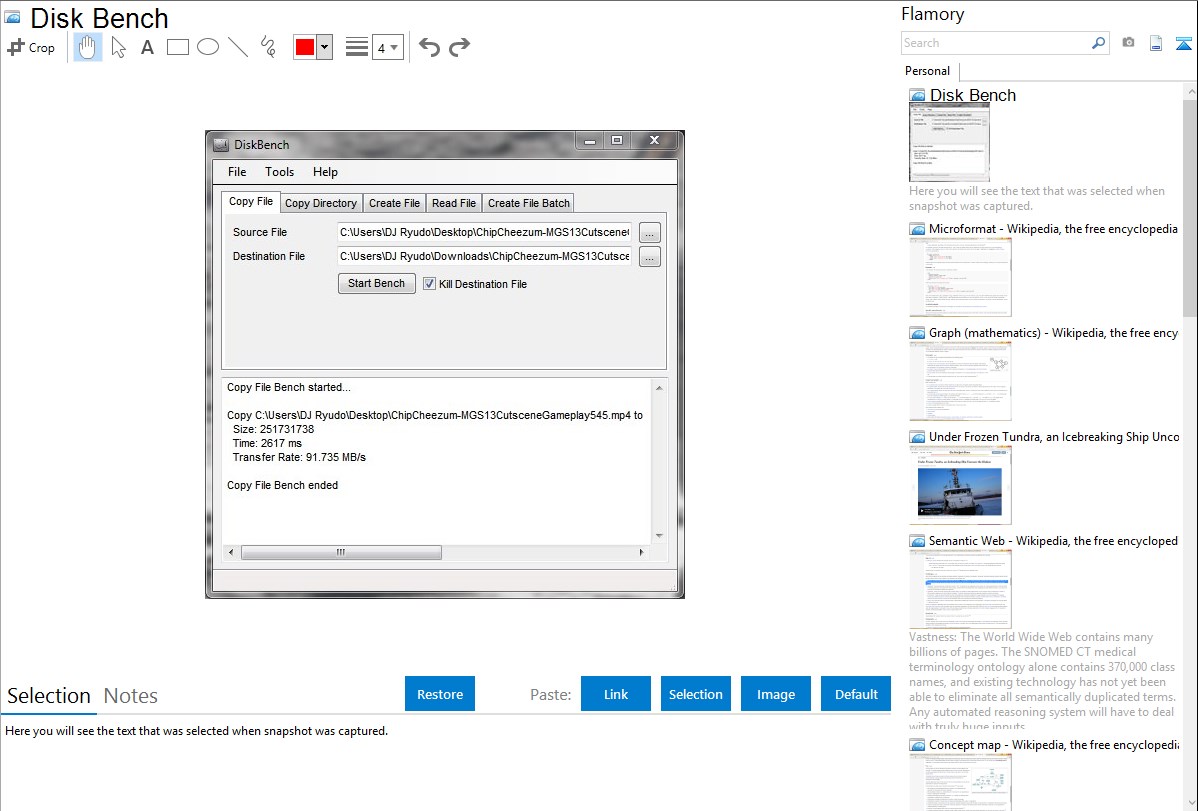This screenshot has height=811, width=1198.
Task: Click log scroll down arrow
Action: tap(659, 536)
